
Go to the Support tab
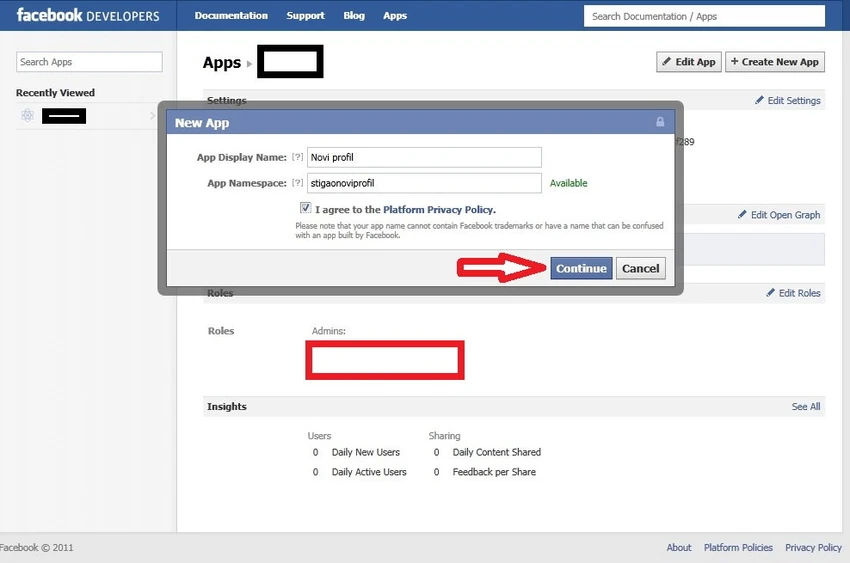(x=305, y=16)
